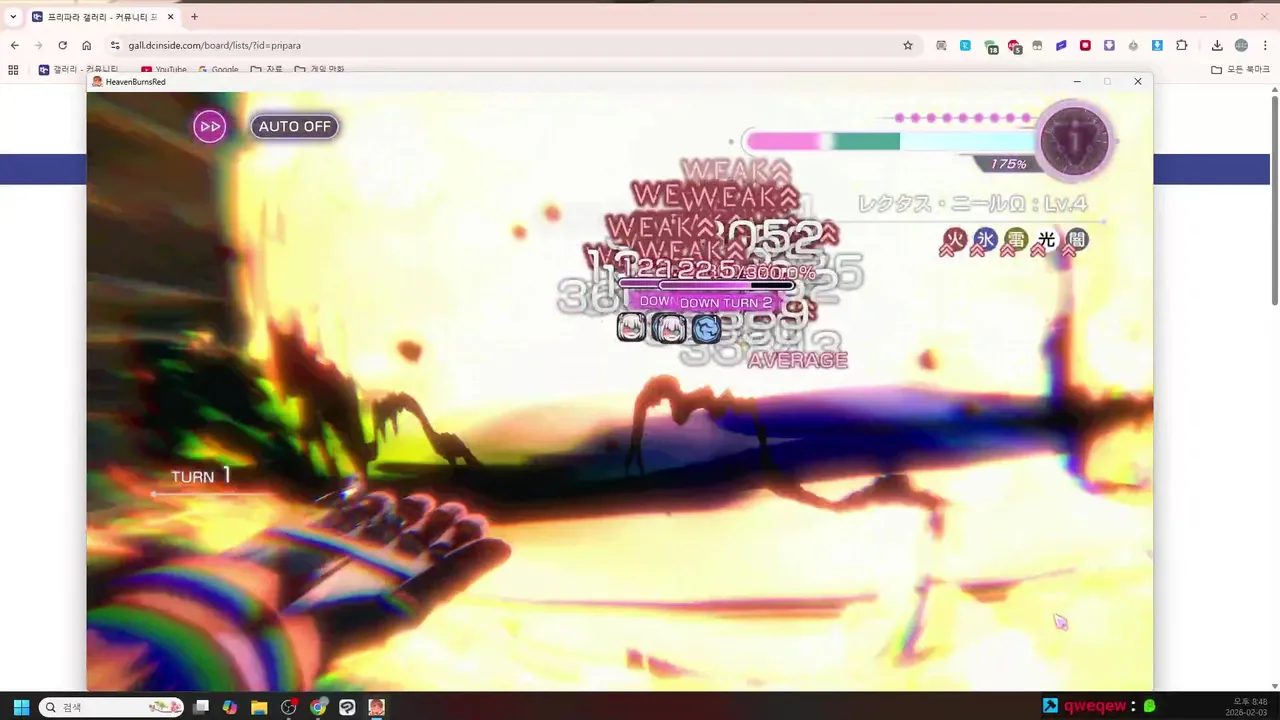Click the DOWN TURN 2 label

coord(725,303)
